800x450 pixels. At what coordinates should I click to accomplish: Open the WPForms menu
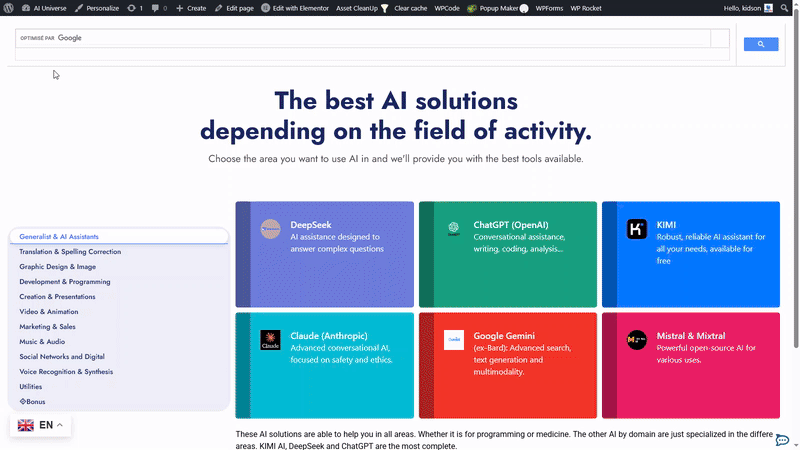pos(549,8)
